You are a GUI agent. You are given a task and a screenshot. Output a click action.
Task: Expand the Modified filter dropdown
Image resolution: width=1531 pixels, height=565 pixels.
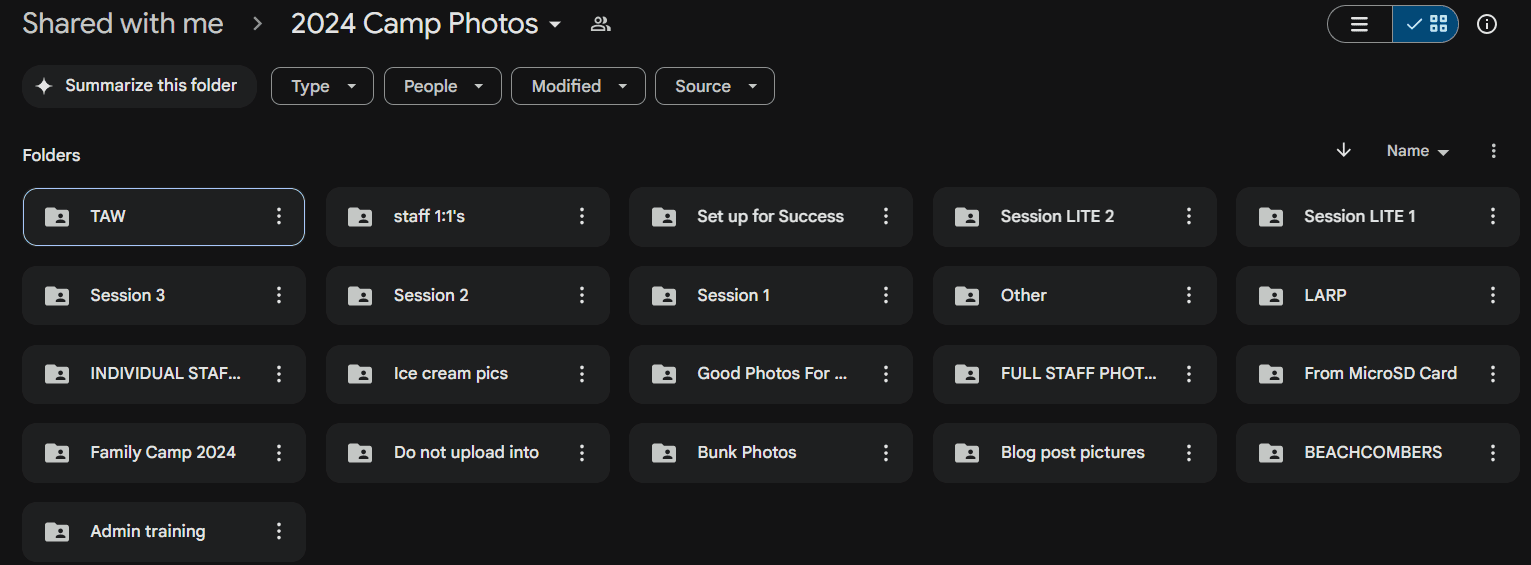578,86
